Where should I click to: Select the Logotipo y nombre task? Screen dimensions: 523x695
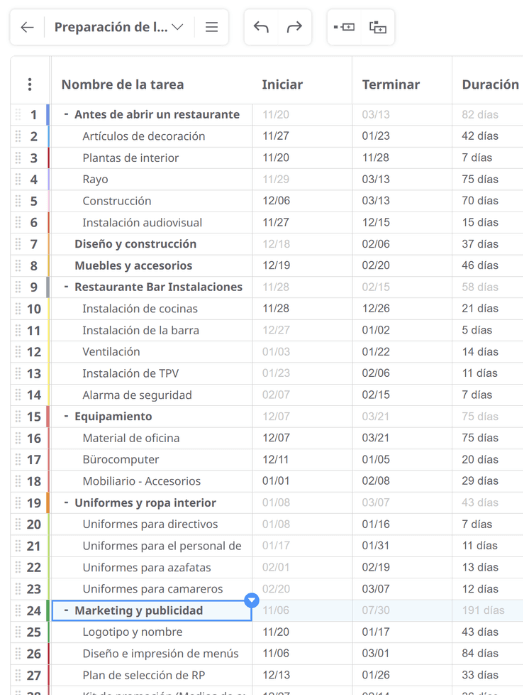tap(132, 632)
